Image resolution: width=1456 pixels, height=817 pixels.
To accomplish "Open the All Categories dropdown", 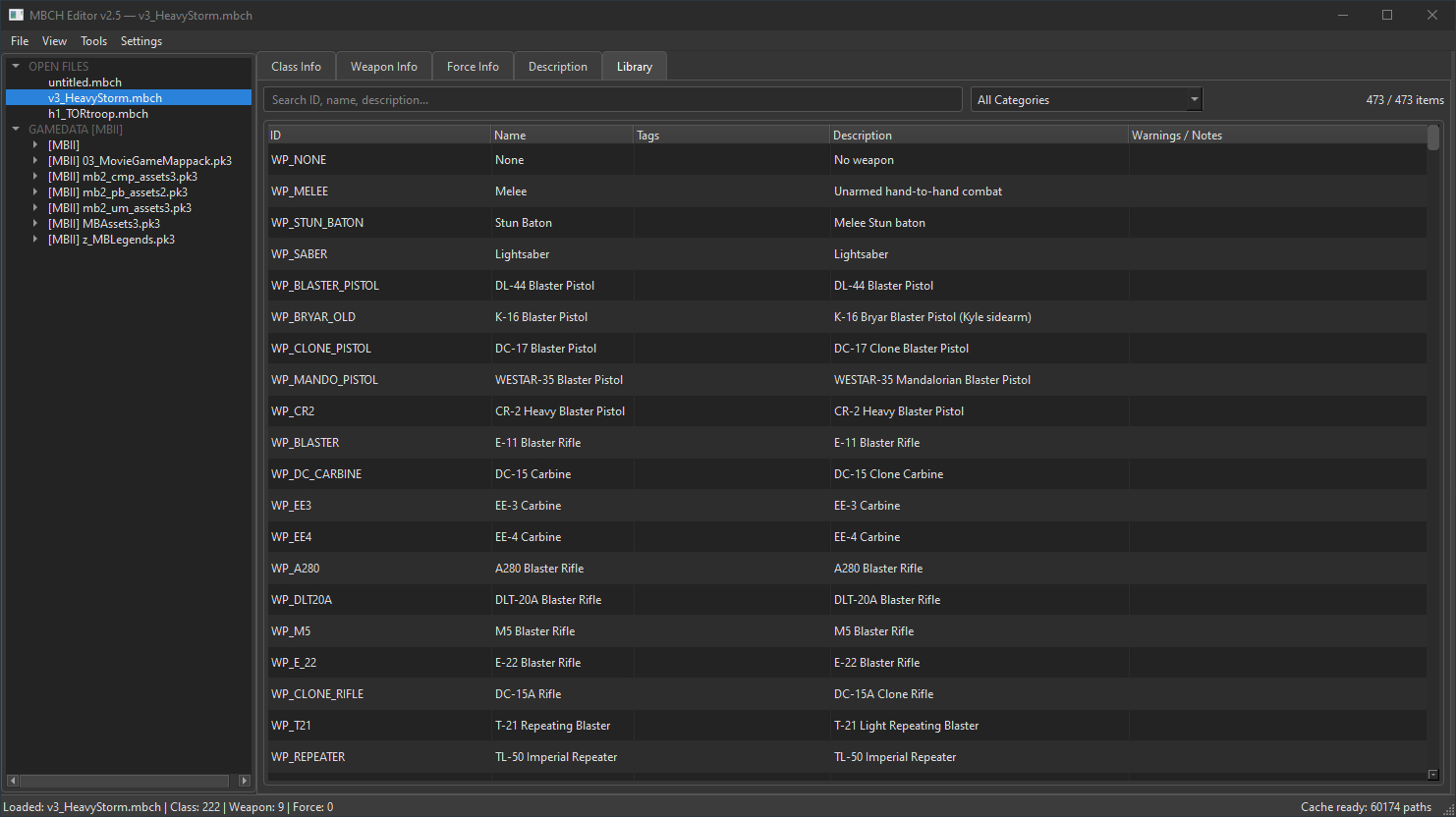I will tap(1087, 100).
